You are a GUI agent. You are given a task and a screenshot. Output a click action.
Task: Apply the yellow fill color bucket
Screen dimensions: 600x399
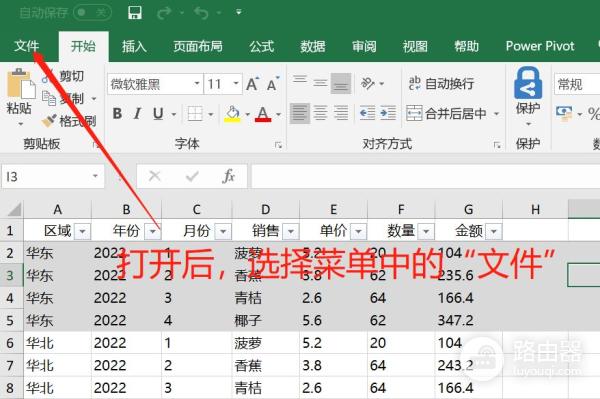point(232,114)
